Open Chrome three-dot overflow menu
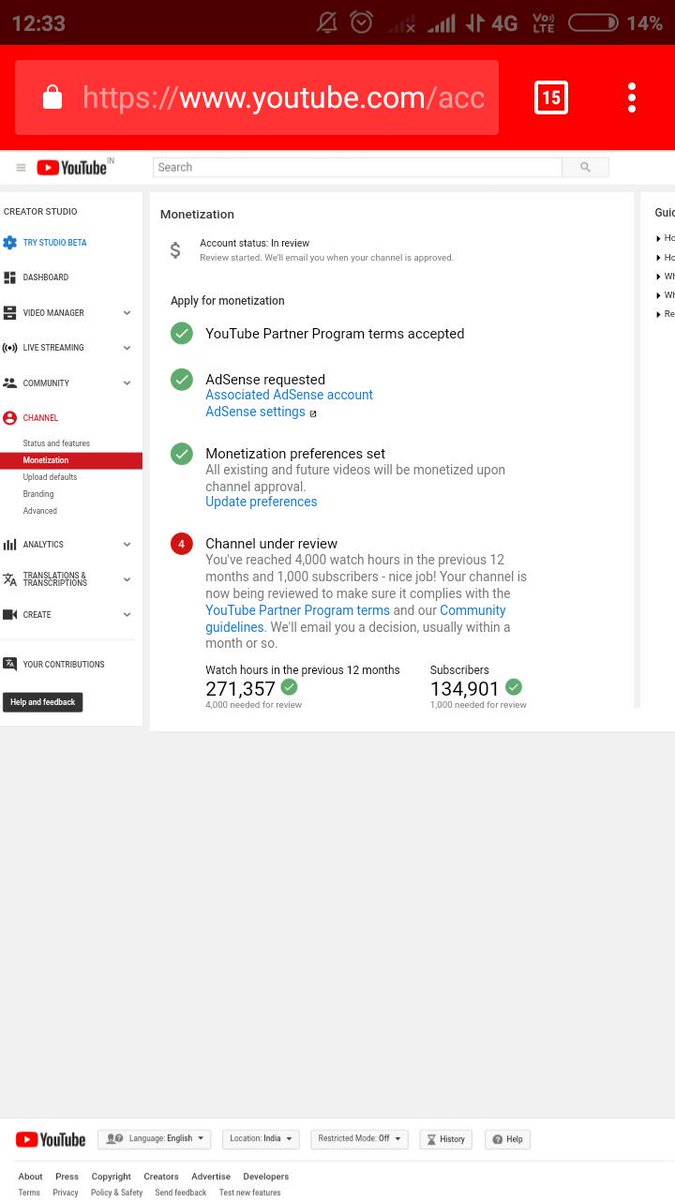Image resolution: width=675 pixels, height=1200 pixels. [632, 98]
